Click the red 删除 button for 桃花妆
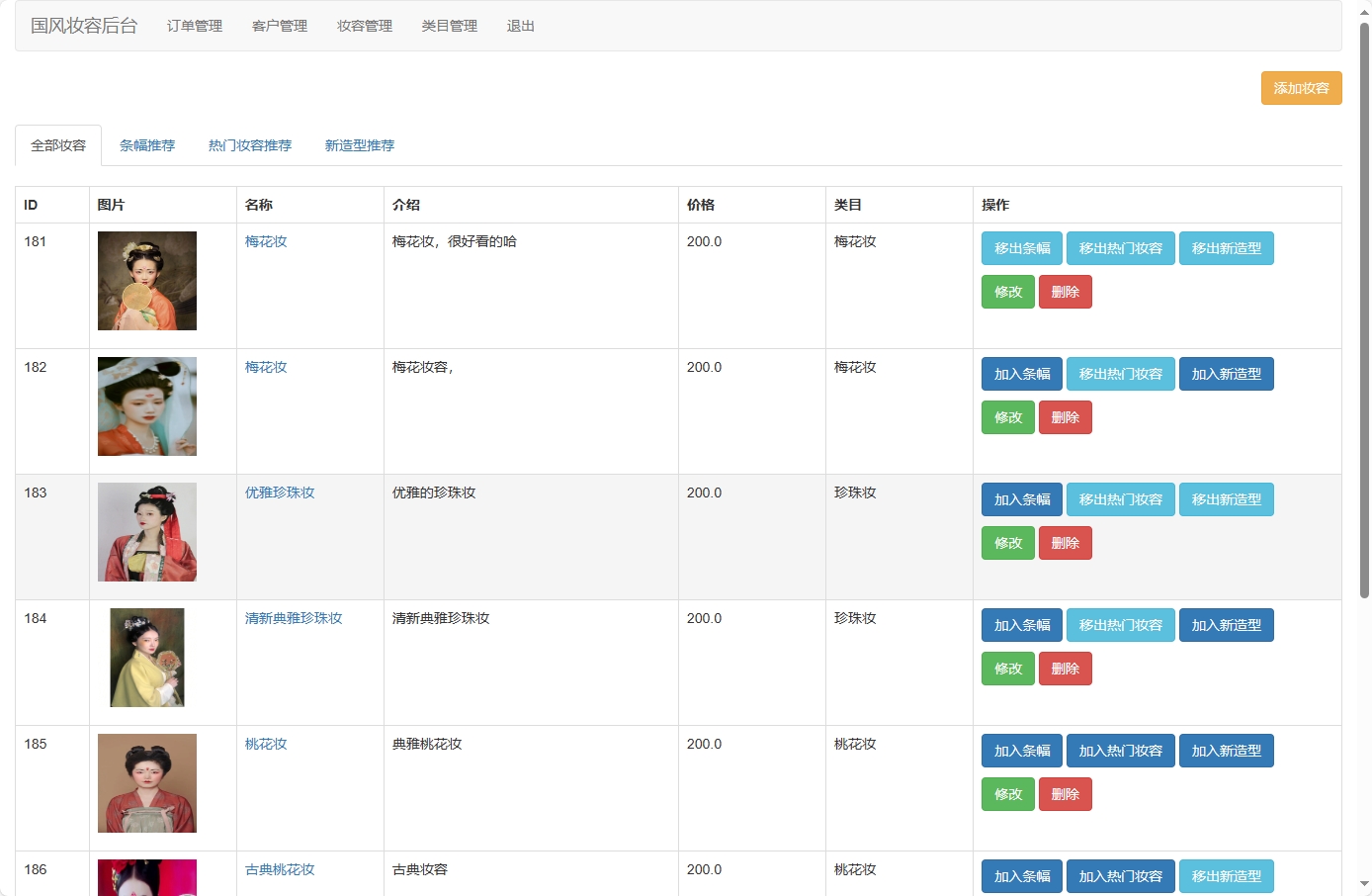The image size is (1372, 896). pos(1066,794)
